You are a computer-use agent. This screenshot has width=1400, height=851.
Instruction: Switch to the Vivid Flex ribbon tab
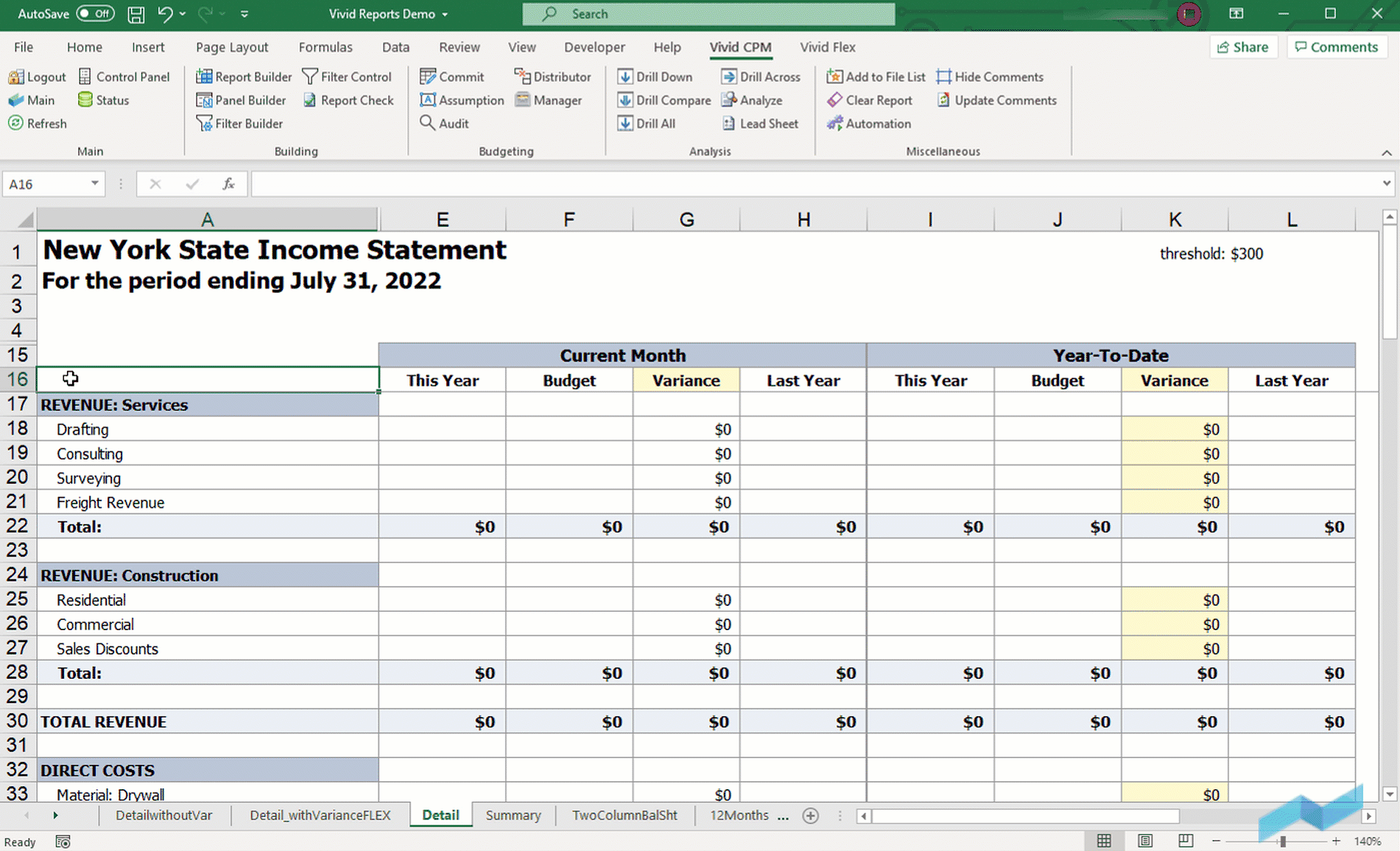[827, 47]
